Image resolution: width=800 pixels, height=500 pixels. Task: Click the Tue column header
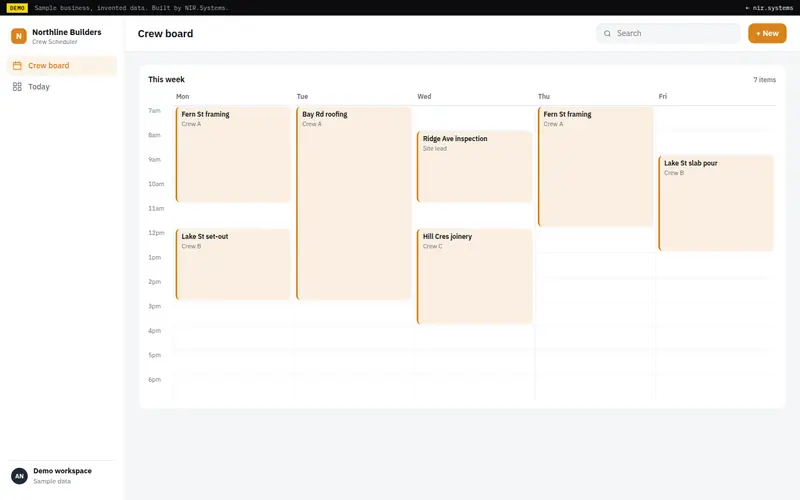coord(302,96)
